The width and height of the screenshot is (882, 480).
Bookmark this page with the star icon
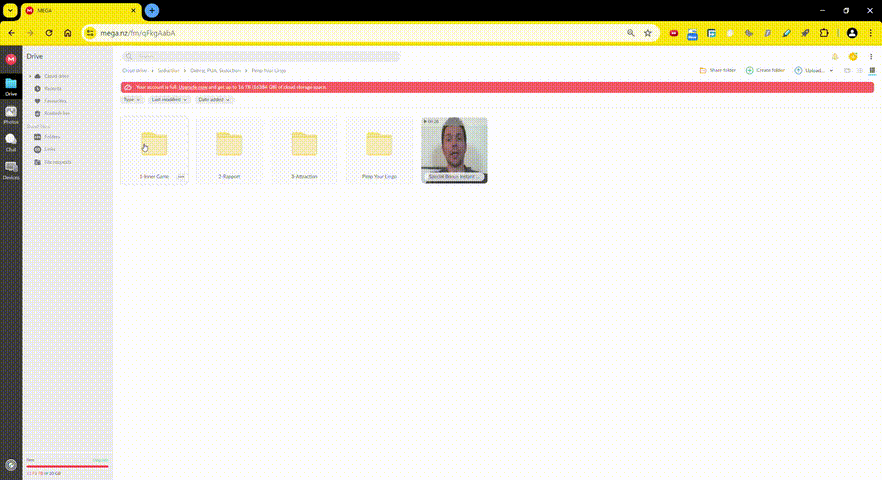(x=648, y=33)
